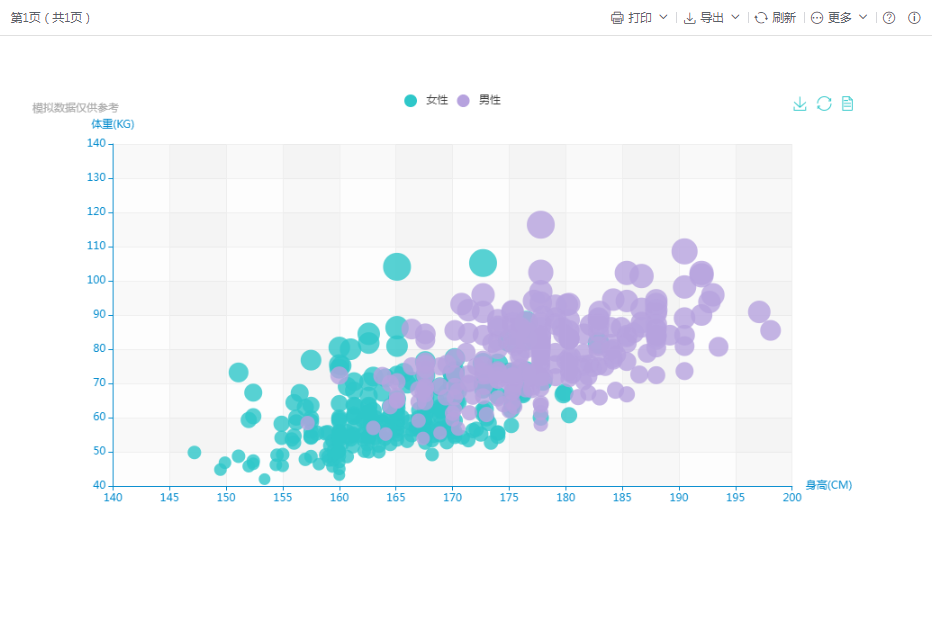Click the 更多 button text
Image resolution: width=932 pixels, height=622 pixels.
[x=840, y=18]
